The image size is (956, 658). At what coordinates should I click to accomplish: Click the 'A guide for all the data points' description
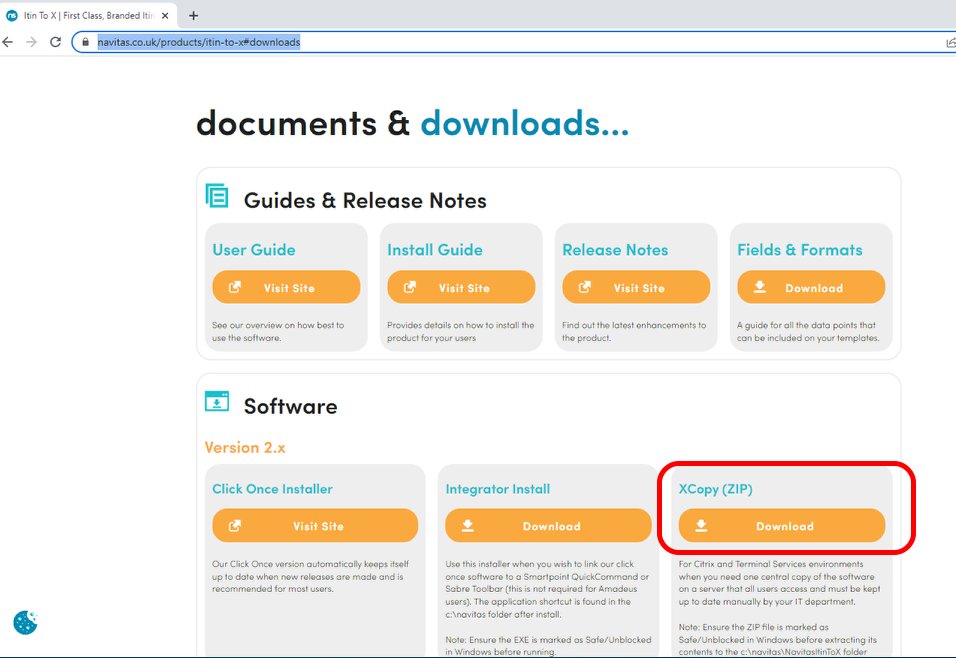pos(808,332)
